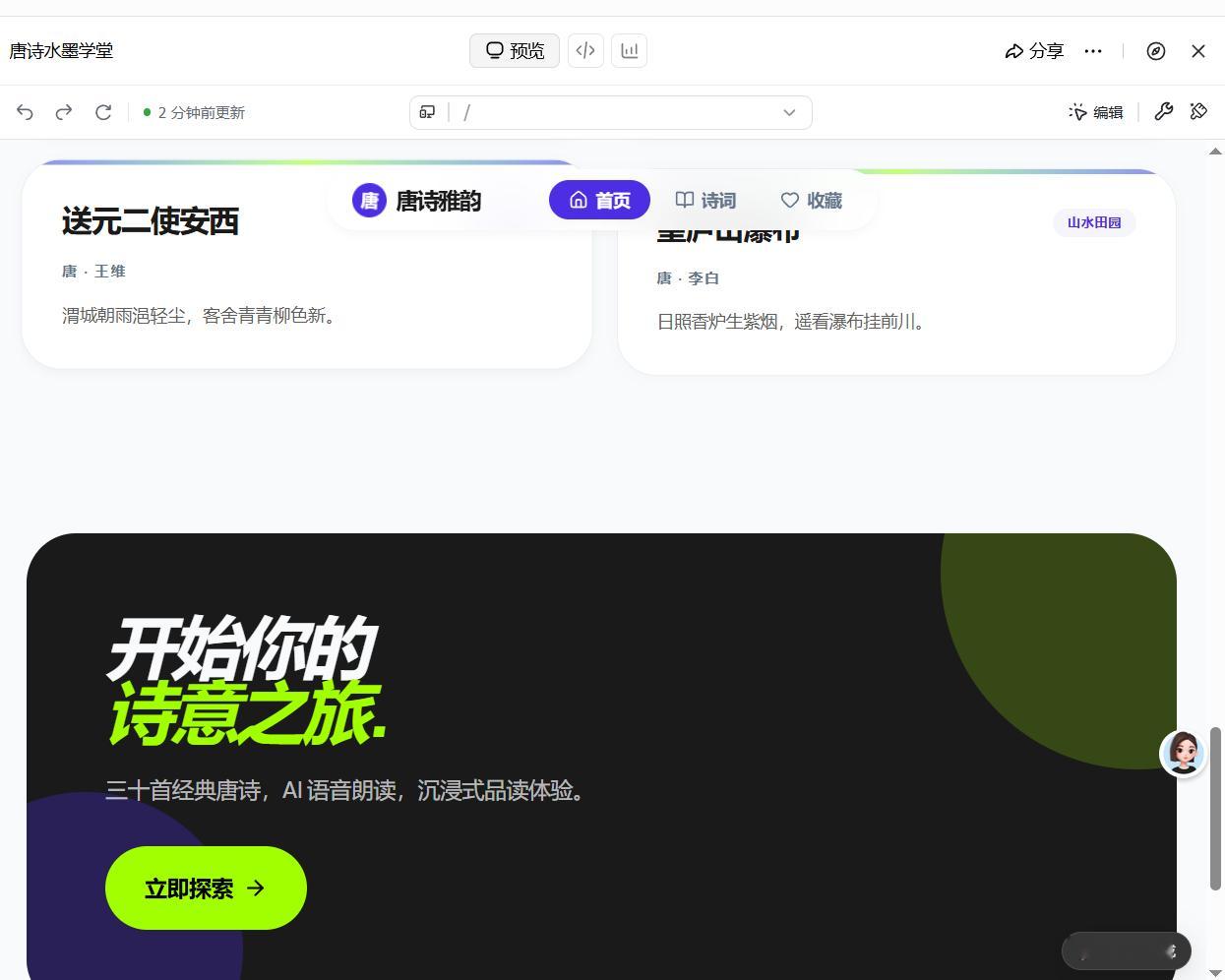Click the 唐 round logo badge
1225x980 pixels.
tap(369, 201)
